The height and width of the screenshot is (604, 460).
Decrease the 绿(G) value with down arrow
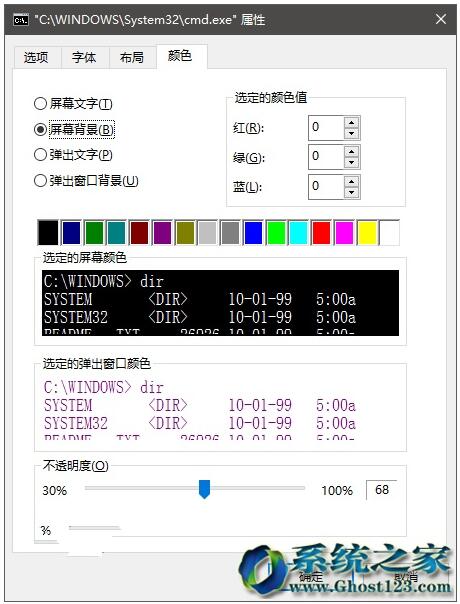tap(351, 163)
